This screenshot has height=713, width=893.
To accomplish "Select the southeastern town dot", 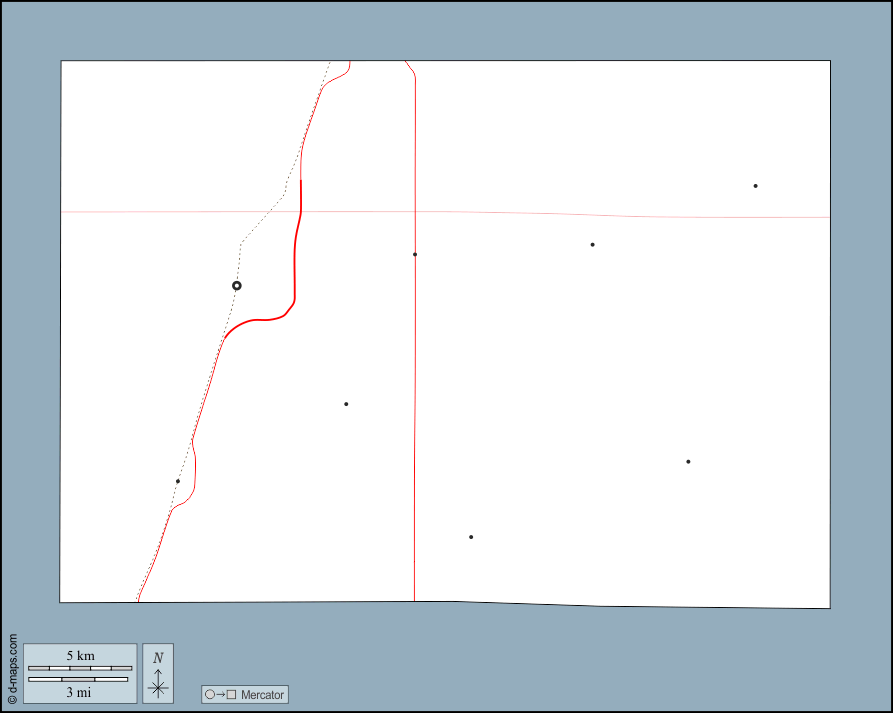I will 688,462.
